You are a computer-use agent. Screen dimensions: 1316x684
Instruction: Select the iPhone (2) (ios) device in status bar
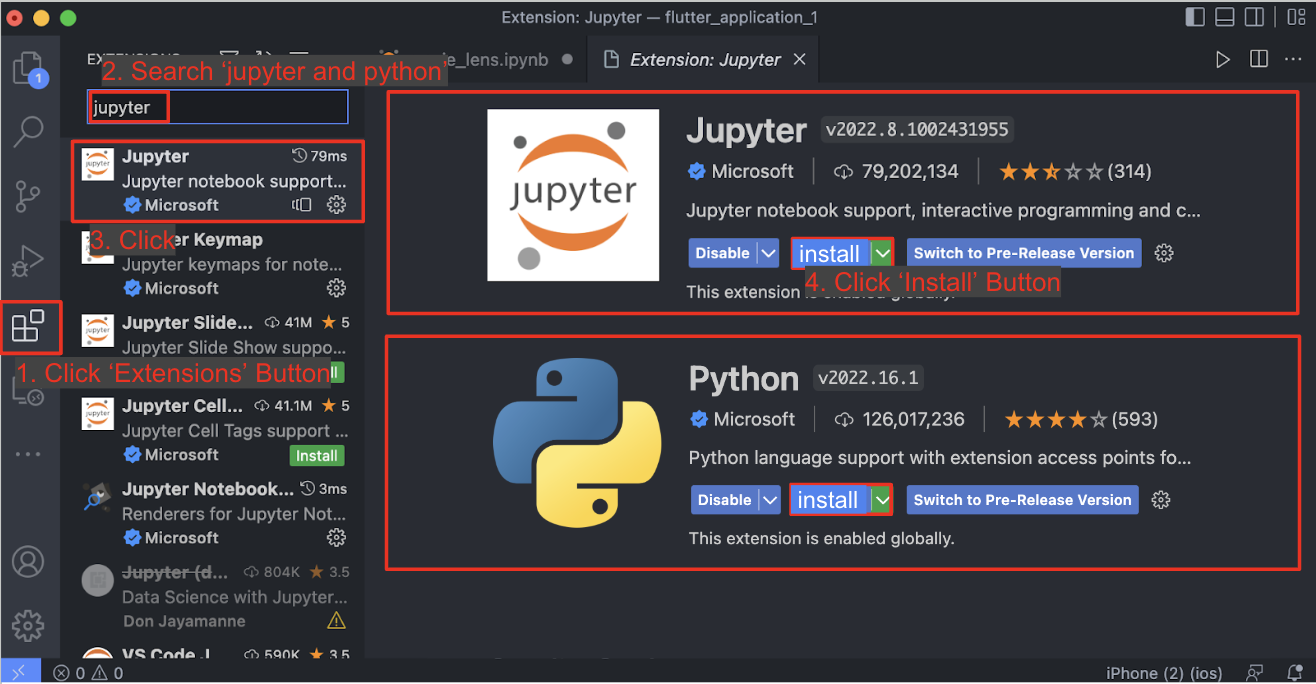click(x=1166, y=673)
